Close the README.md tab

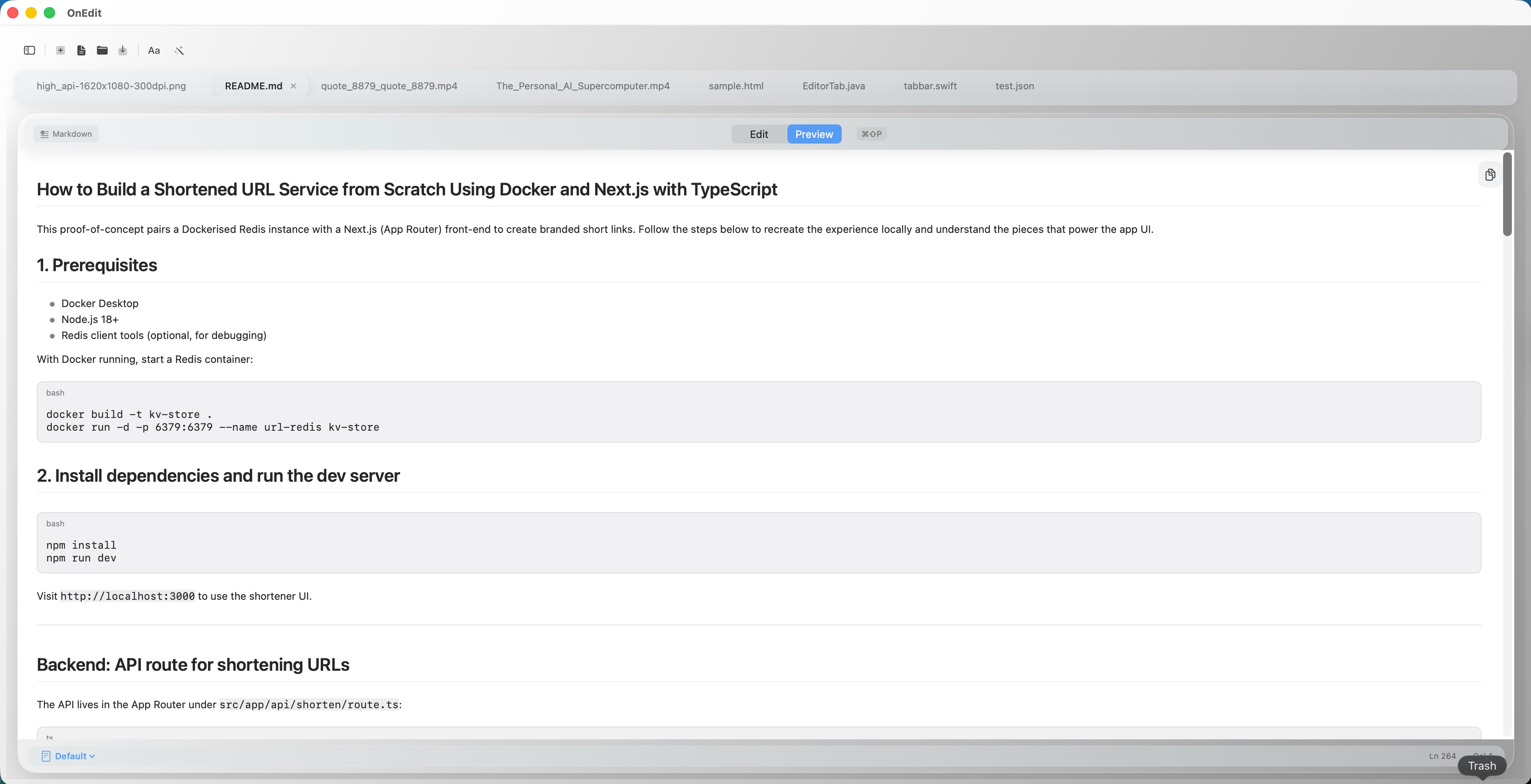293,86
